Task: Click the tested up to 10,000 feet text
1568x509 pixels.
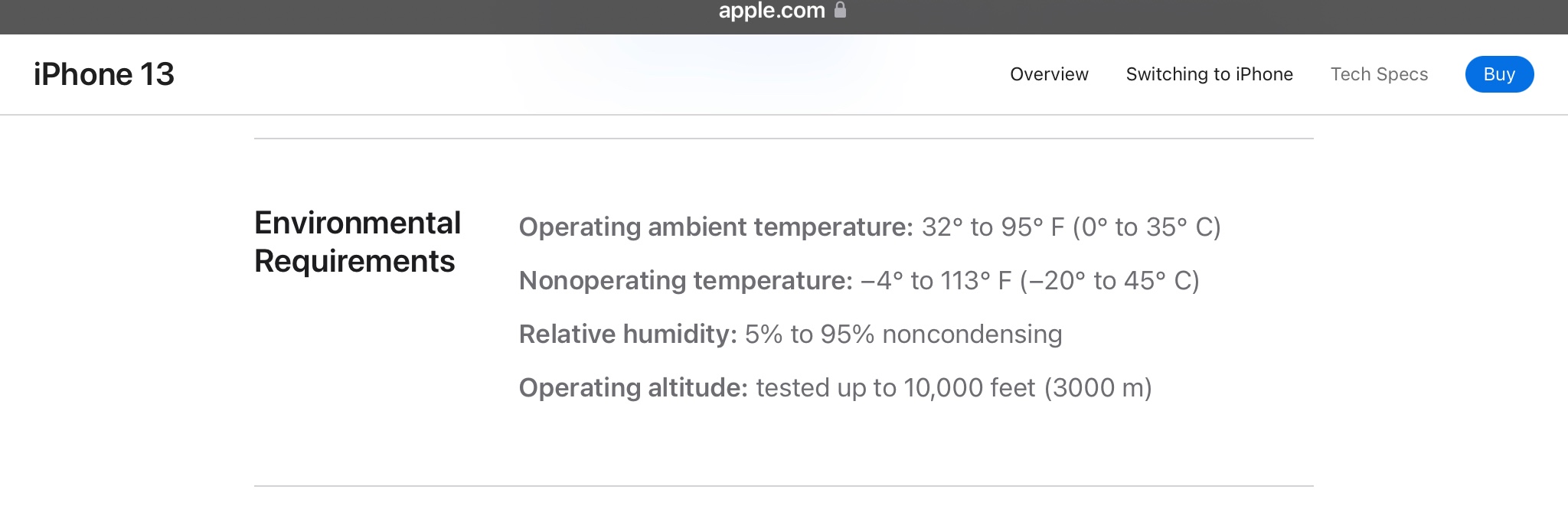Action: click(x=896, y=388)
